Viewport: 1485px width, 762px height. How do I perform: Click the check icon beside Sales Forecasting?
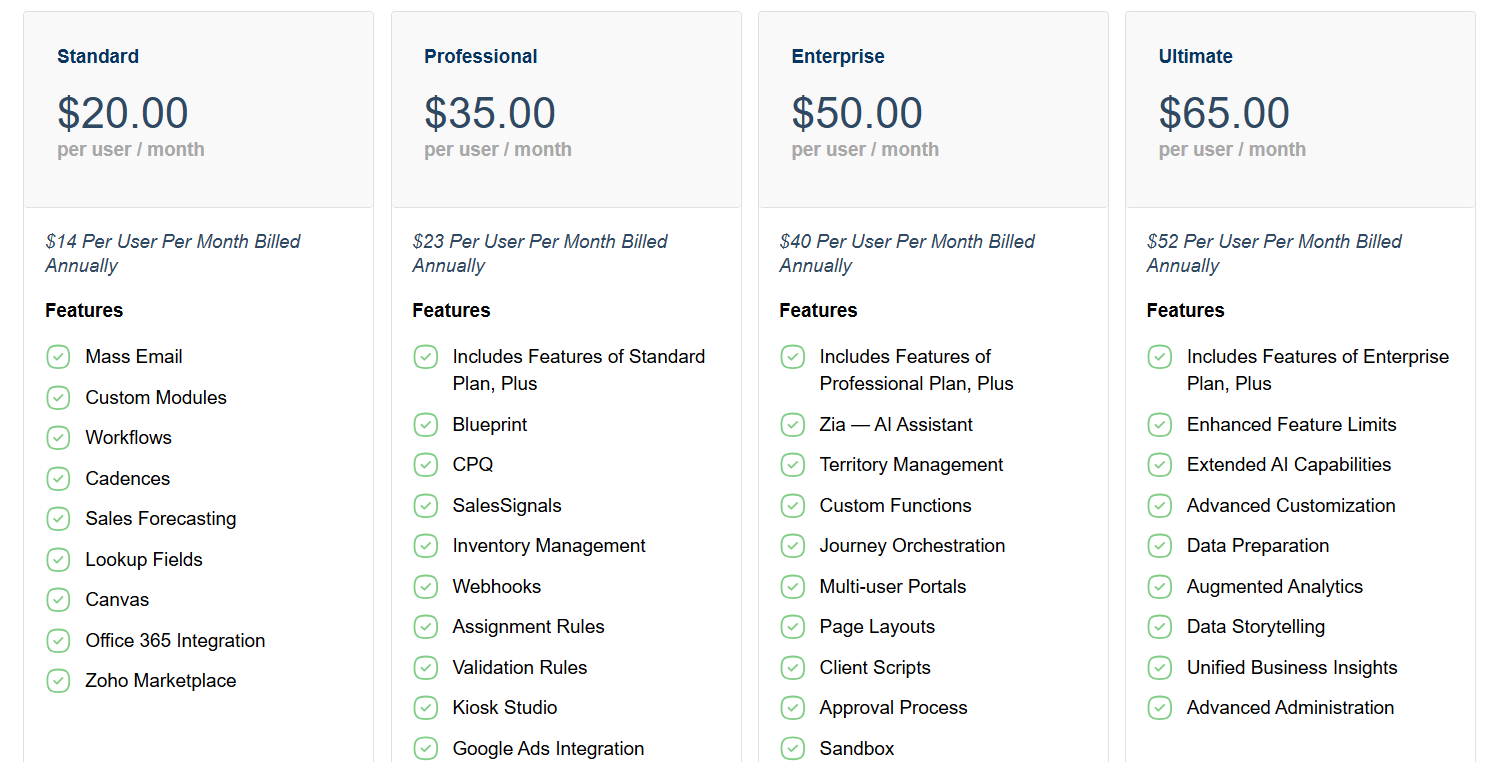tap(58, 519)
